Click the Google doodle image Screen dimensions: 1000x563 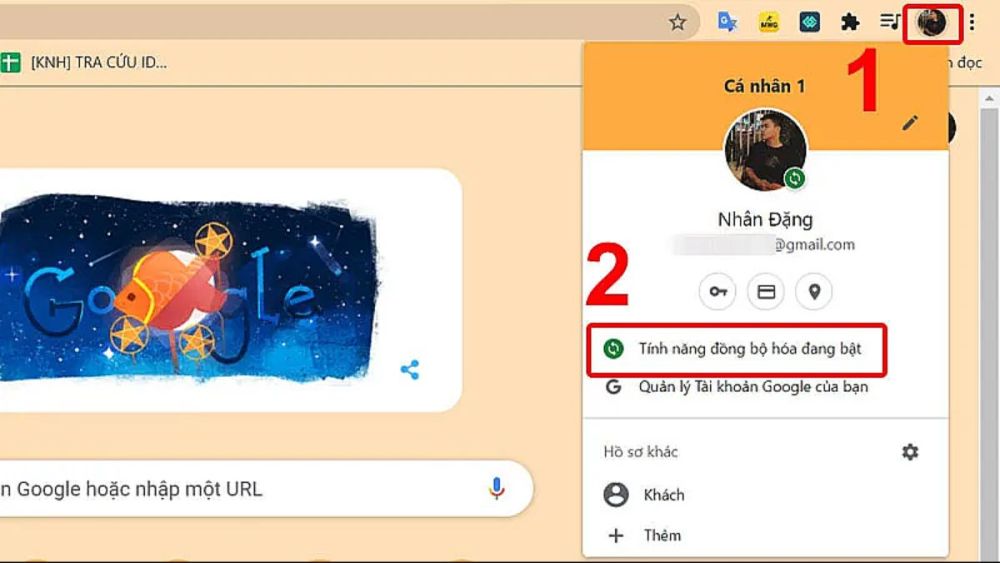[189, 290]
